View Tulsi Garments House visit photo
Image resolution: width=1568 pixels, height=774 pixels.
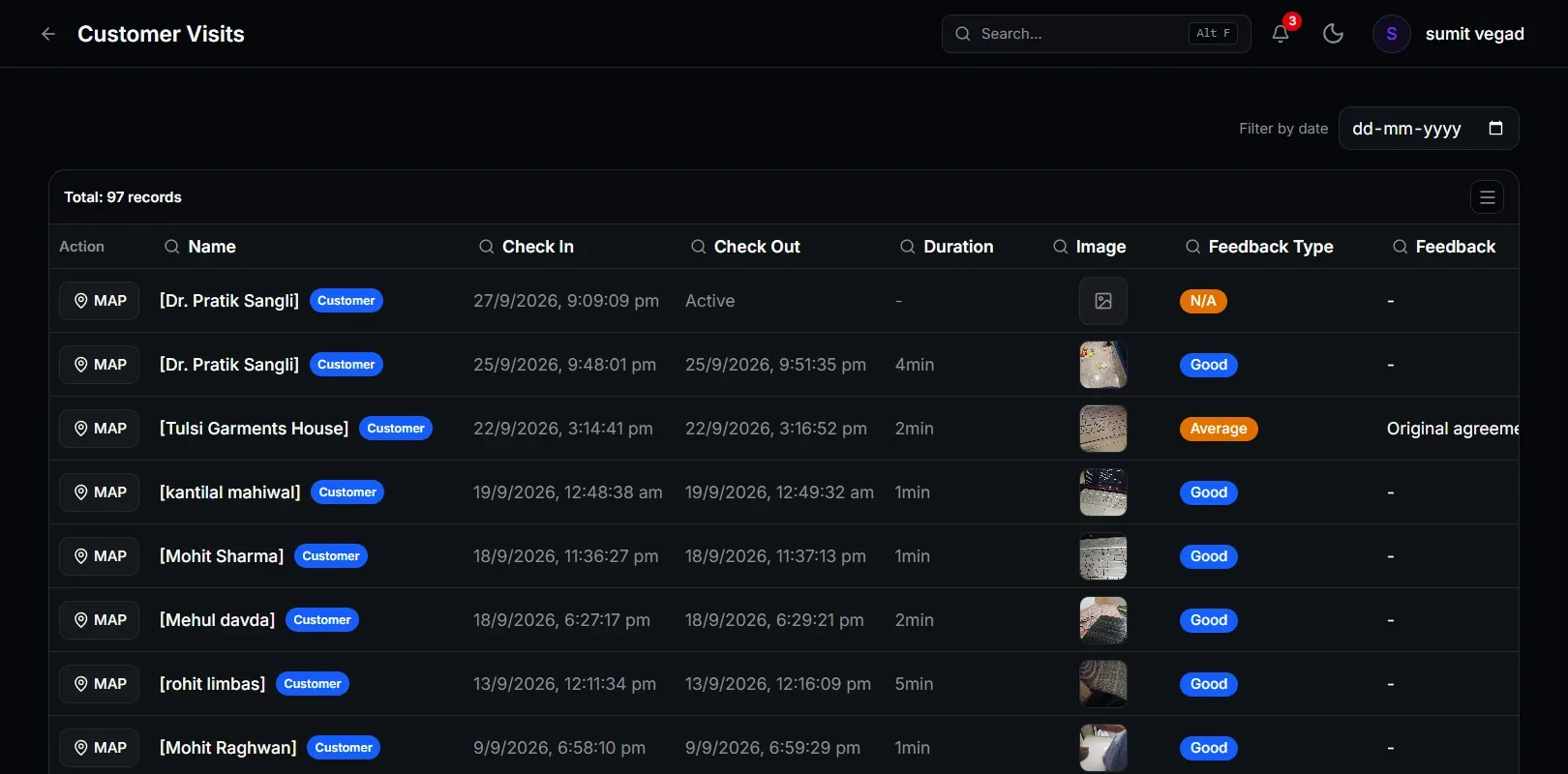[1103, 429]
